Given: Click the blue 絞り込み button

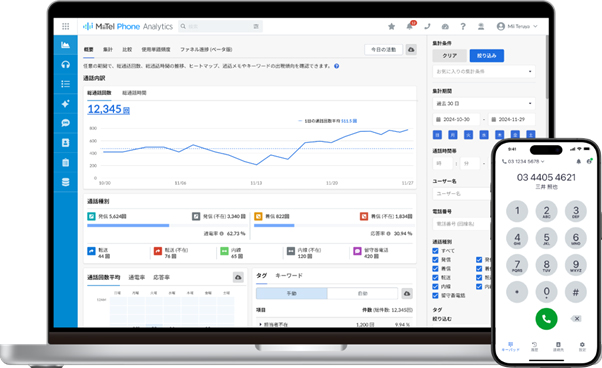Looking at the screenshot, I should coord(486,56).
